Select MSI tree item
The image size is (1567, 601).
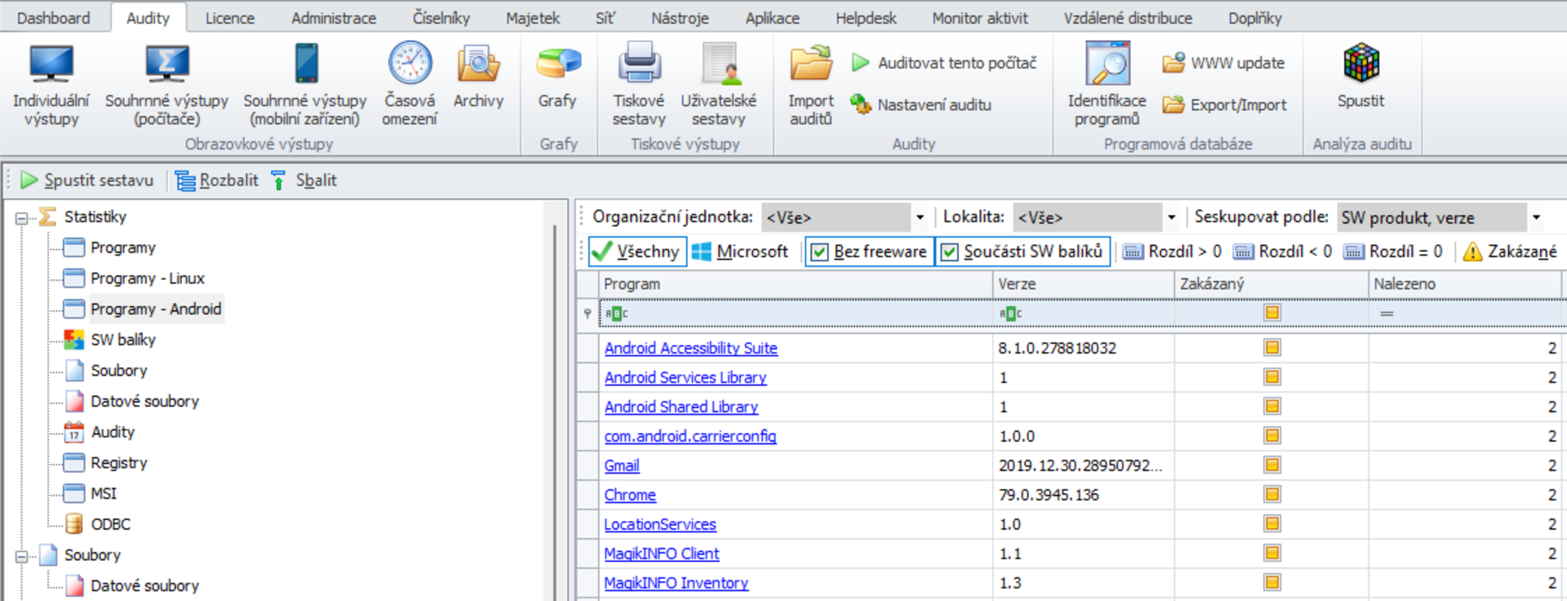[104, 495]
